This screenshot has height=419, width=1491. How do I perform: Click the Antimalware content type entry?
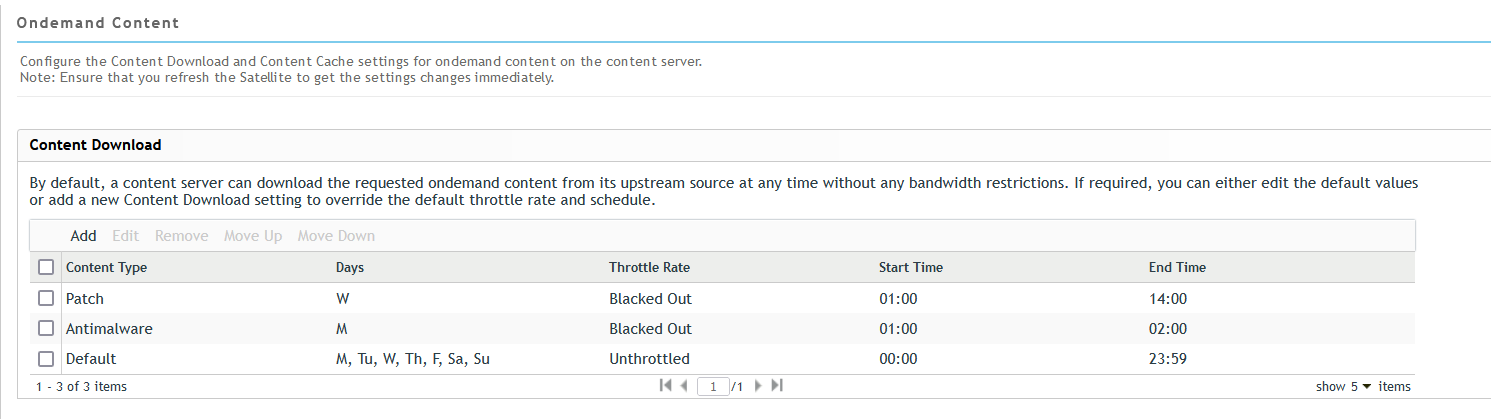point(109,328)
